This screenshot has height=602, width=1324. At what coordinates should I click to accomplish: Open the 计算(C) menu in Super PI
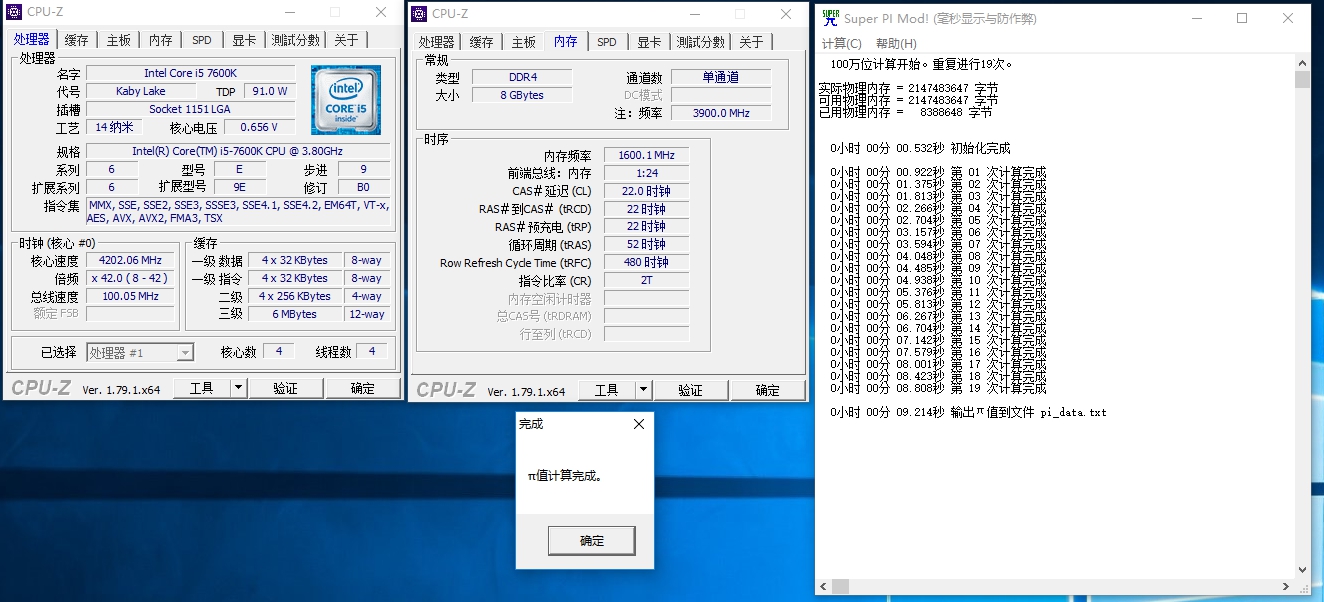[x=841, y=45]
